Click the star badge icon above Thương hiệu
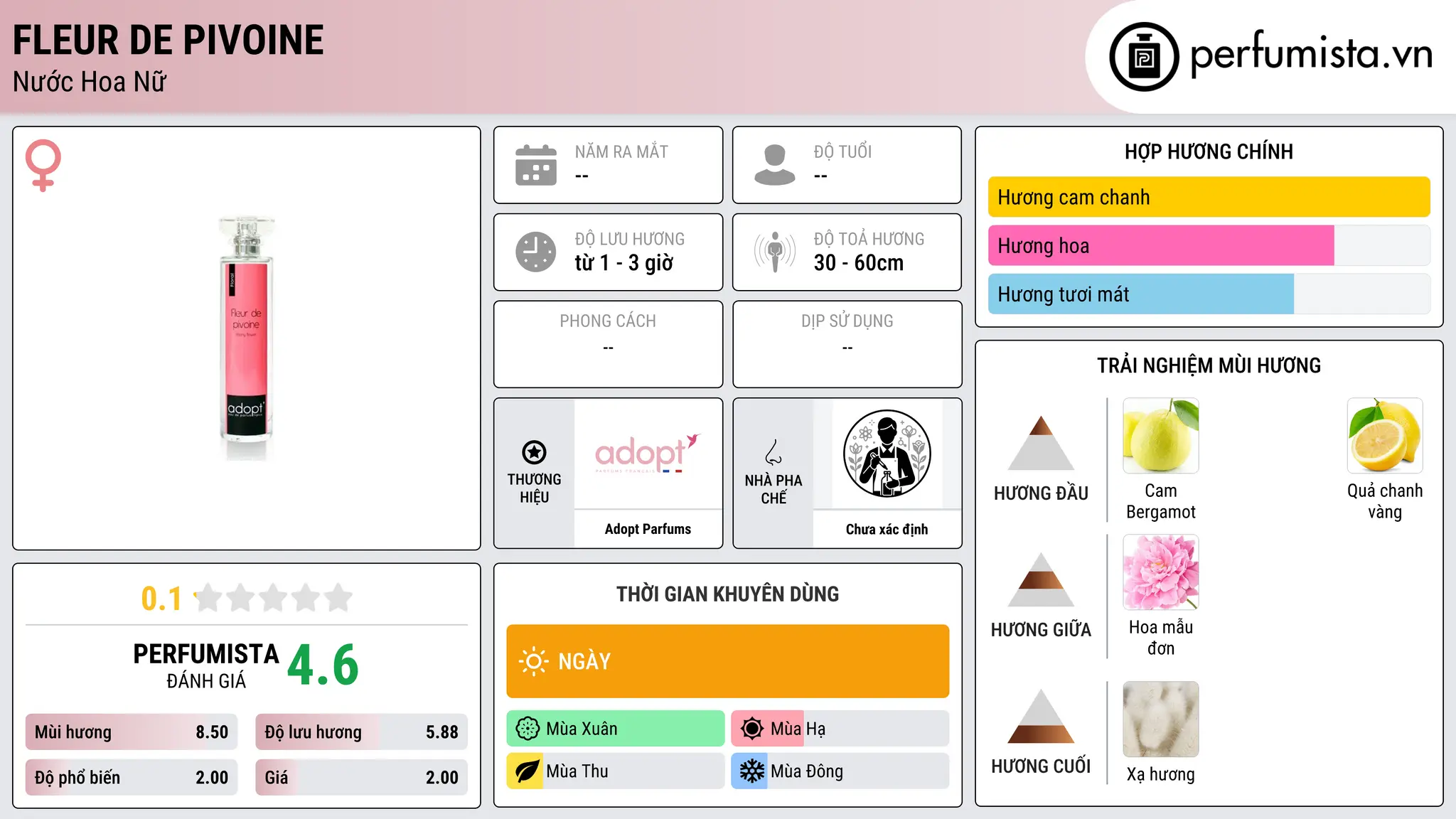The height and width of the screenshot is (819, 1456). point(534,452)
